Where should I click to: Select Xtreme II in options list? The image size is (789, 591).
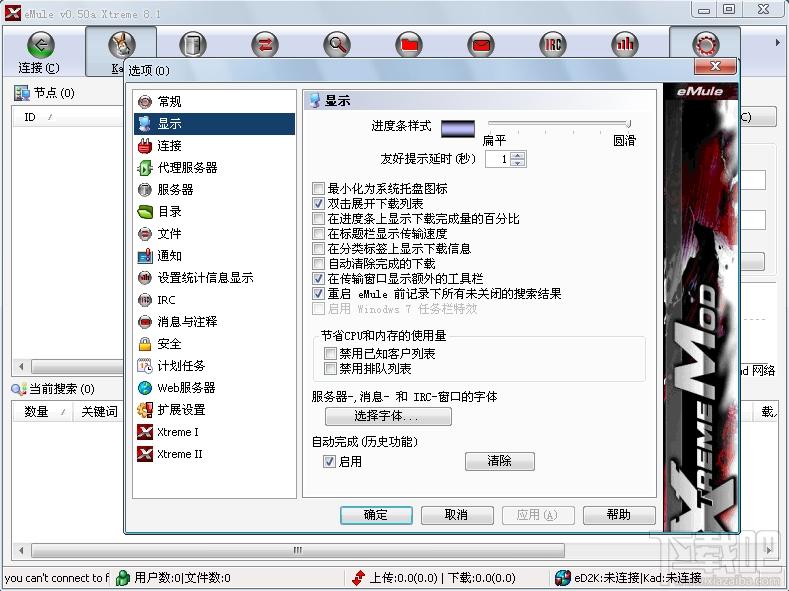click(x=214, y=454)
